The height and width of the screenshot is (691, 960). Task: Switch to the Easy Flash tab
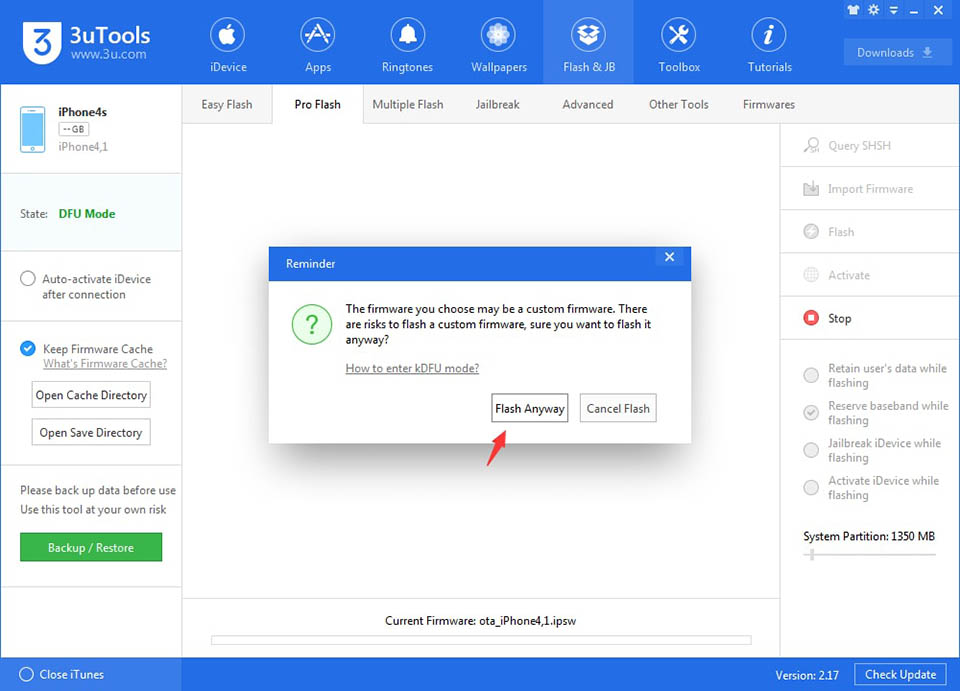pos(227,105)
